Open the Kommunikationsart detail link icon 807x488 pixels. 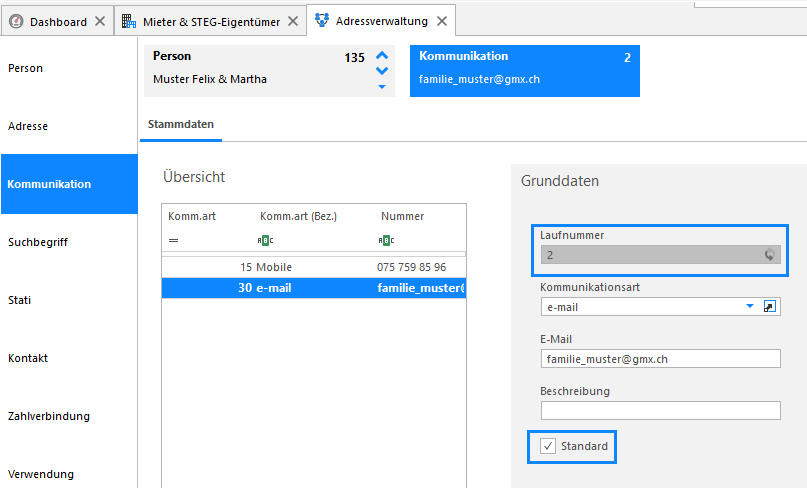769,307
